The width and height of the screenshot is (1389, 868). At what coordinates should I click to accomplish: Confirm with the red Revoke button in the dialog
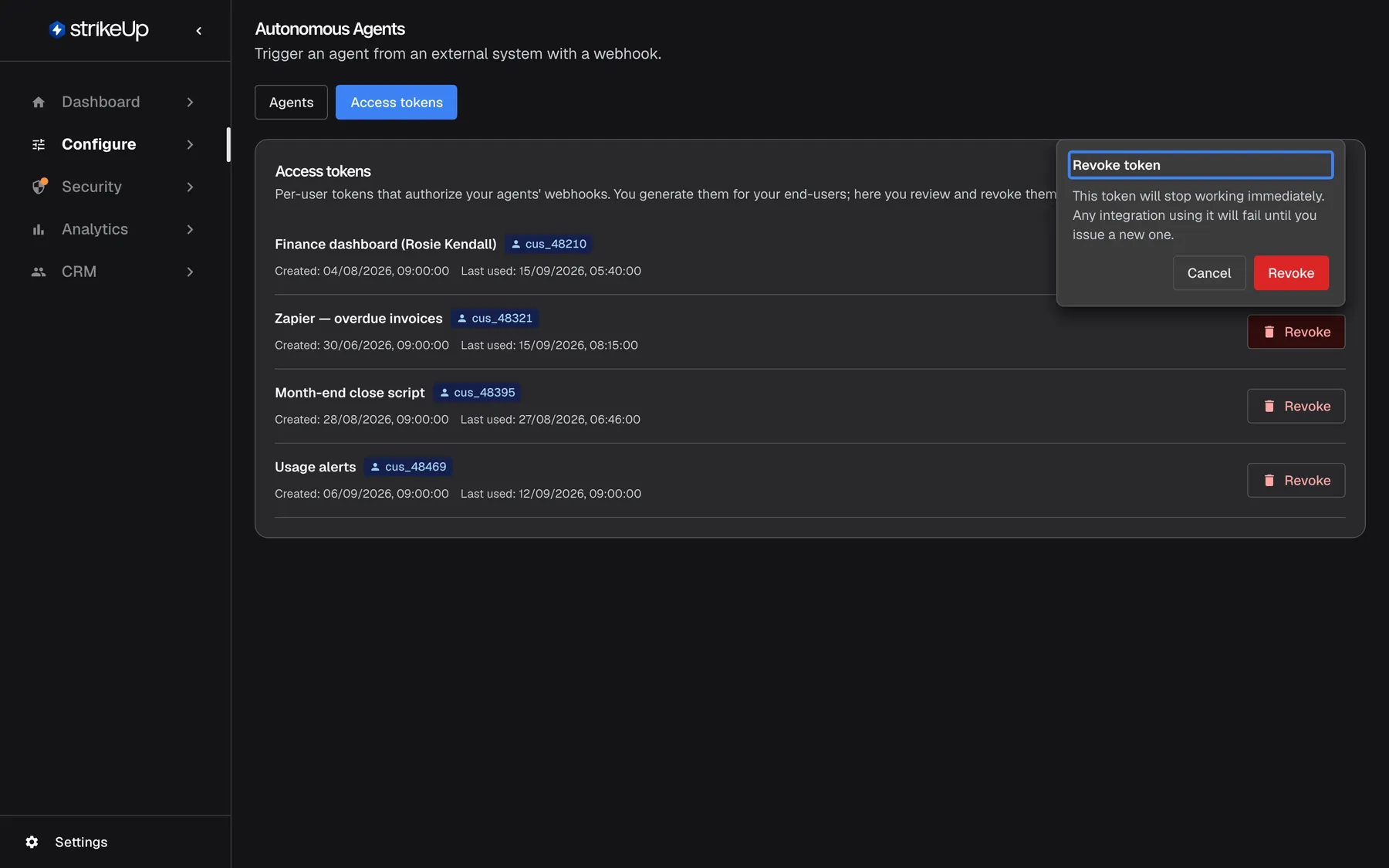point(1291,273)
